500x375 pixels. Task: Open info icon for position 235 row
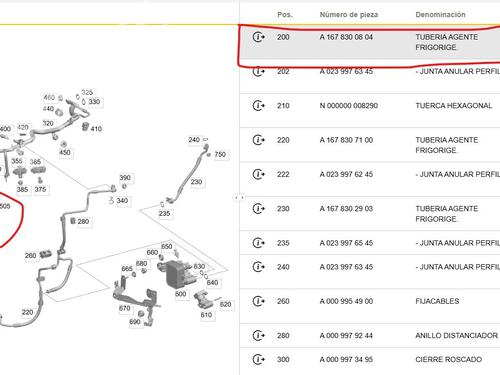point(259,243)
